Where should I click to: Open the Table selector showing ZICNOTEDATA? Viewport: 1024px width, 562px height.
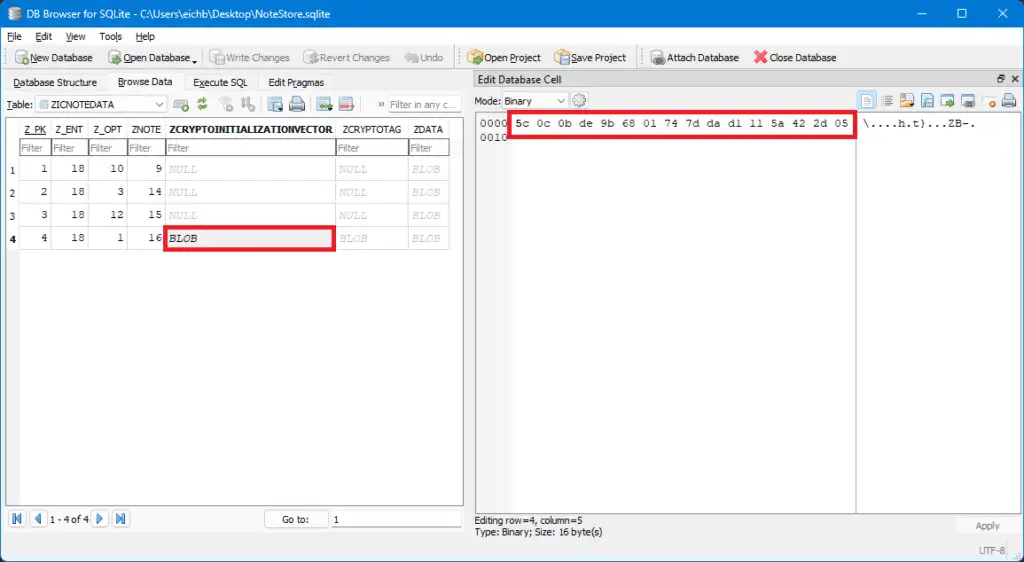[x=101, y=104]
